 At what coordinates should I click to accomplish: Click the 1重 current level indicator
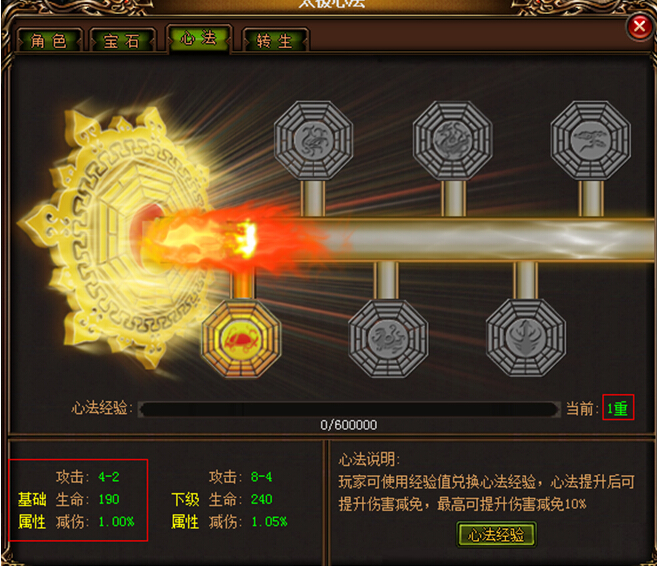[618, 407]
